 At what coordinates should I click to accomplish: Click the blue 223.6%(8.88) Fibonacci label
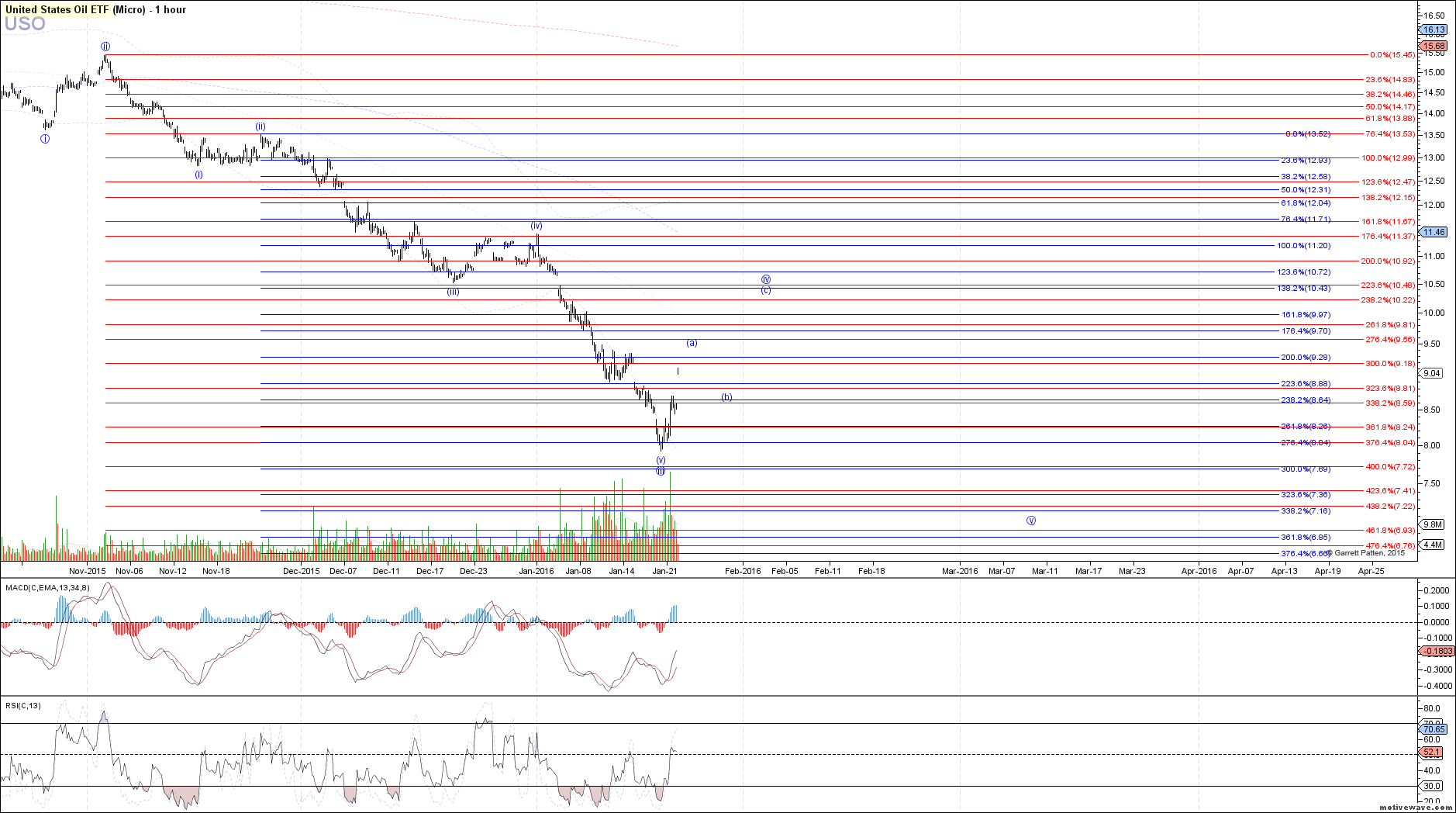click(x=1306, y=384)
